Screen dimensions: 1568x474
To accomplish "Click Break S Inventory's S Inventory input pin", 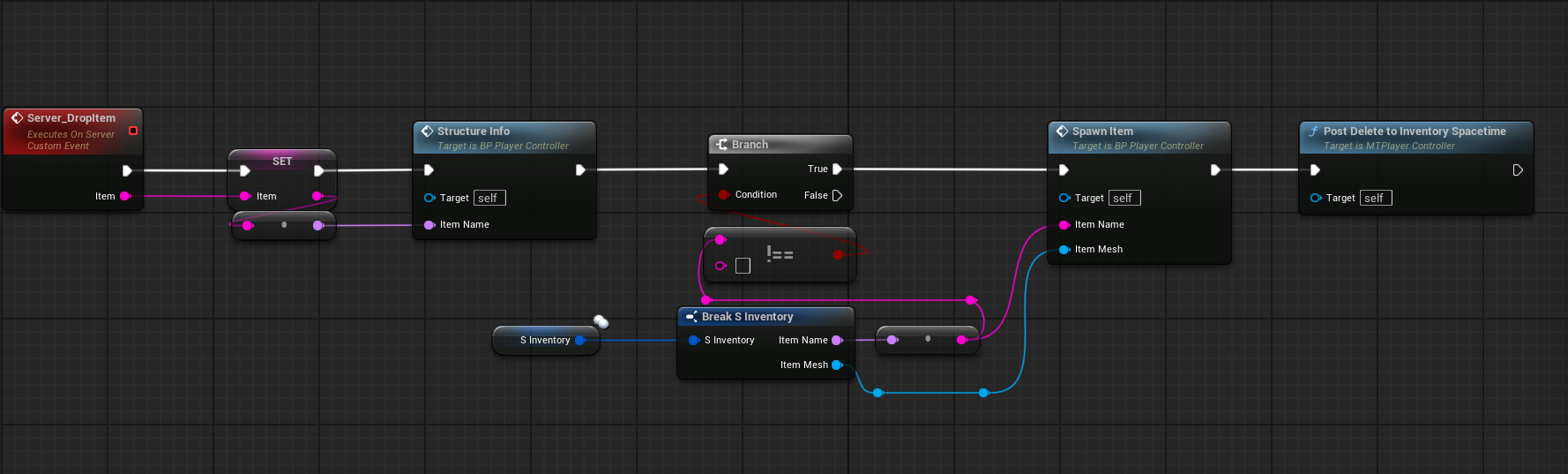I will click(x=694, y=340).
